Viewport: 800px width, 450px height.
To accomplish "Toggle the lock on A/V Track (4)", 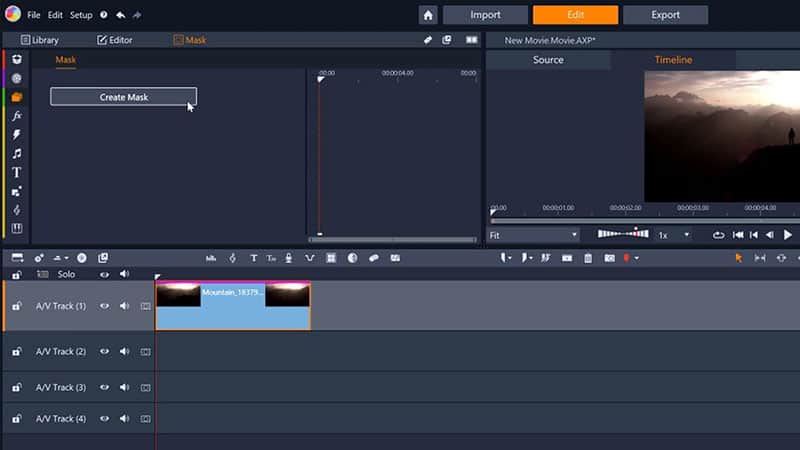I will coord(17,418).
